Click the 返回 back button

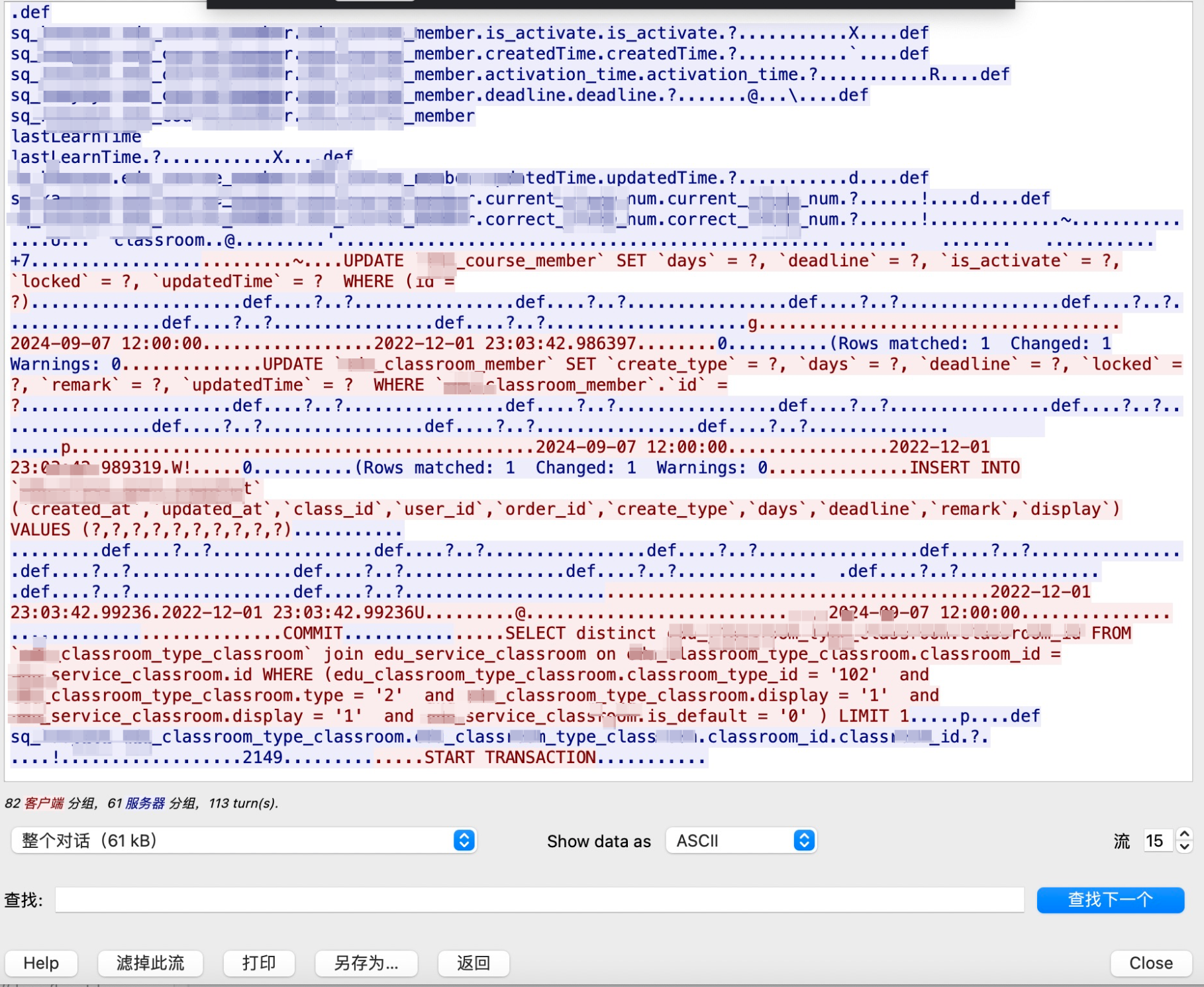[474, 962]
